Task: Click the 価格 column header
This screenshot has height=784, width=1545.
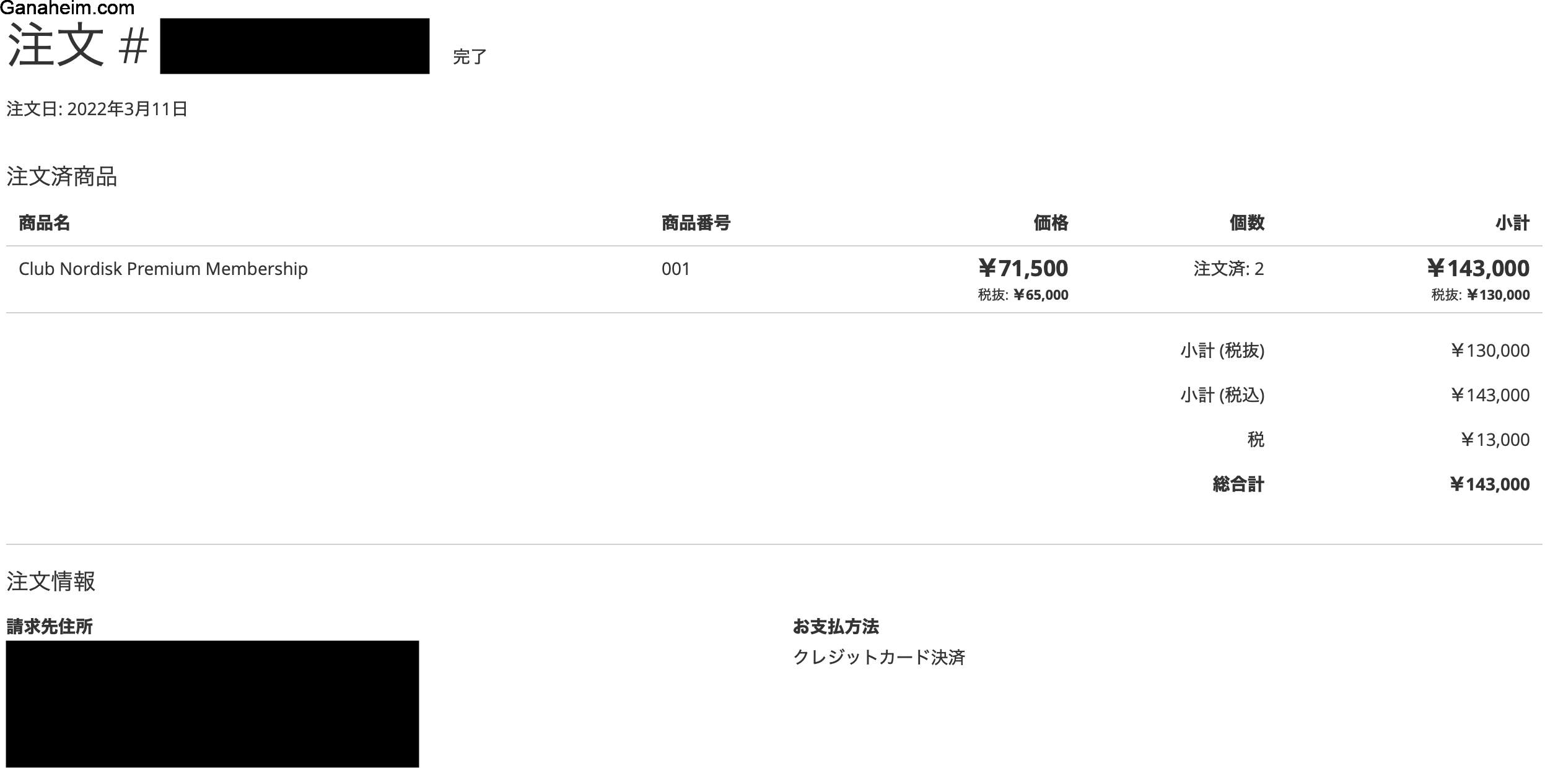Action: point(1051,223)
